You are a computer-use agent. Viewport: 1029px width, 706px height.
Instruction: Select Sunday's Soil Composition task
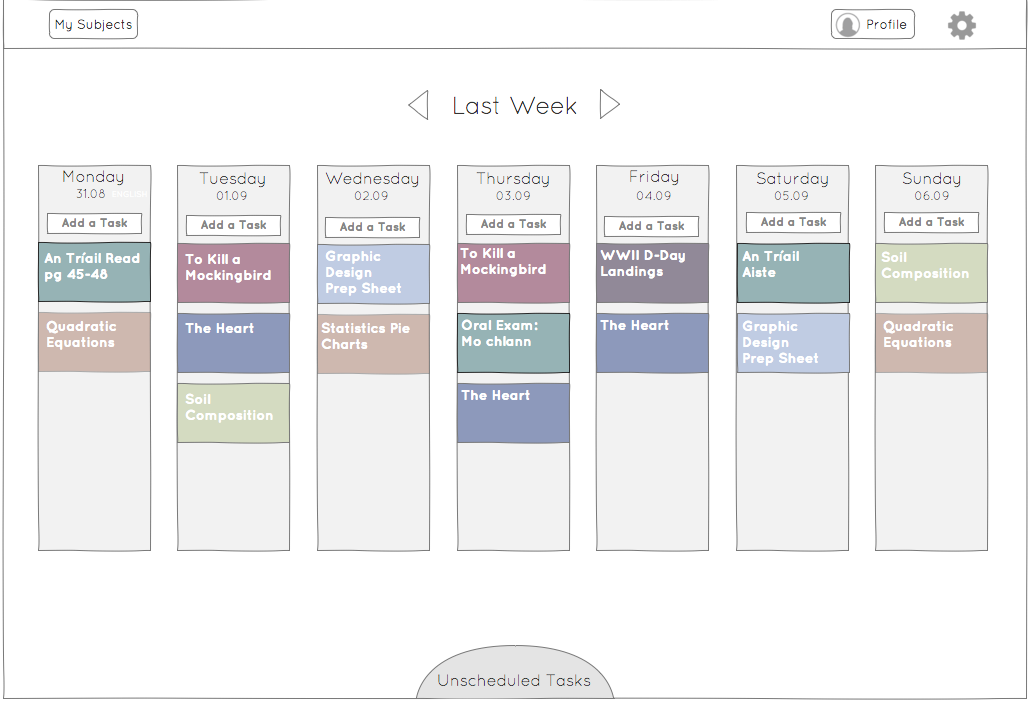click(931, 273)
